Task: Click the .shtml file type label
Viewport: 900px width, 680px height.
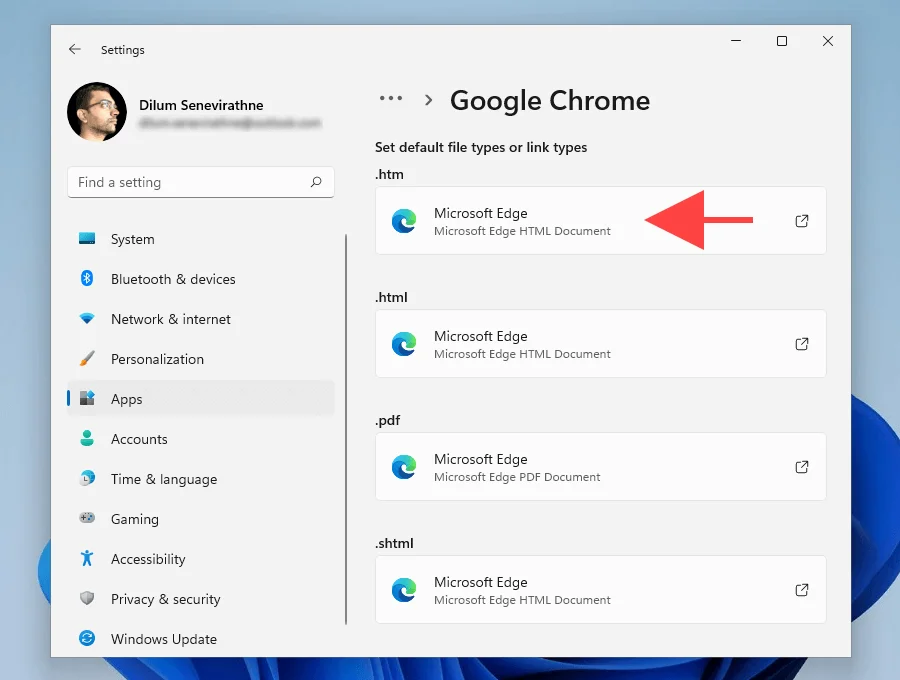Action: click(x=394, y=543)
